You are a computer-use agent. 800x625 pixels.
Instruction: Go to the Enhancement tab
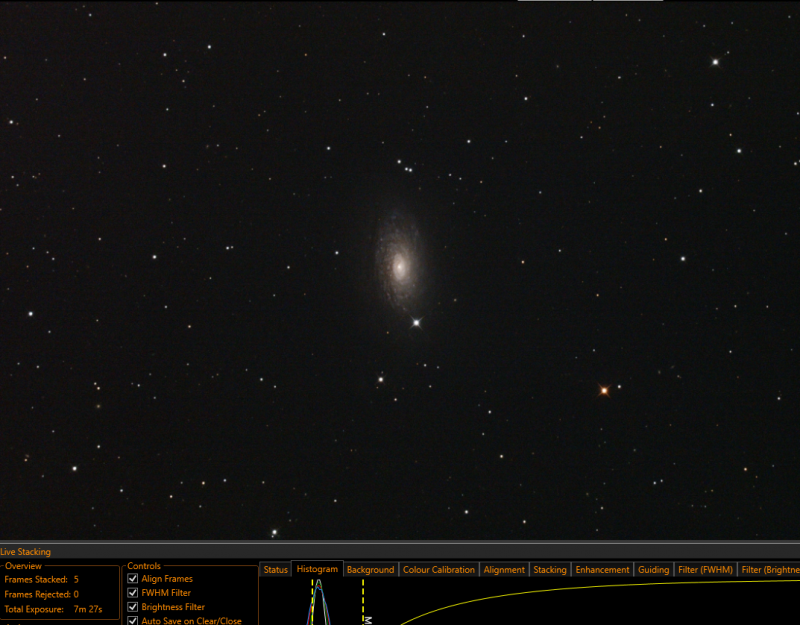602,569
